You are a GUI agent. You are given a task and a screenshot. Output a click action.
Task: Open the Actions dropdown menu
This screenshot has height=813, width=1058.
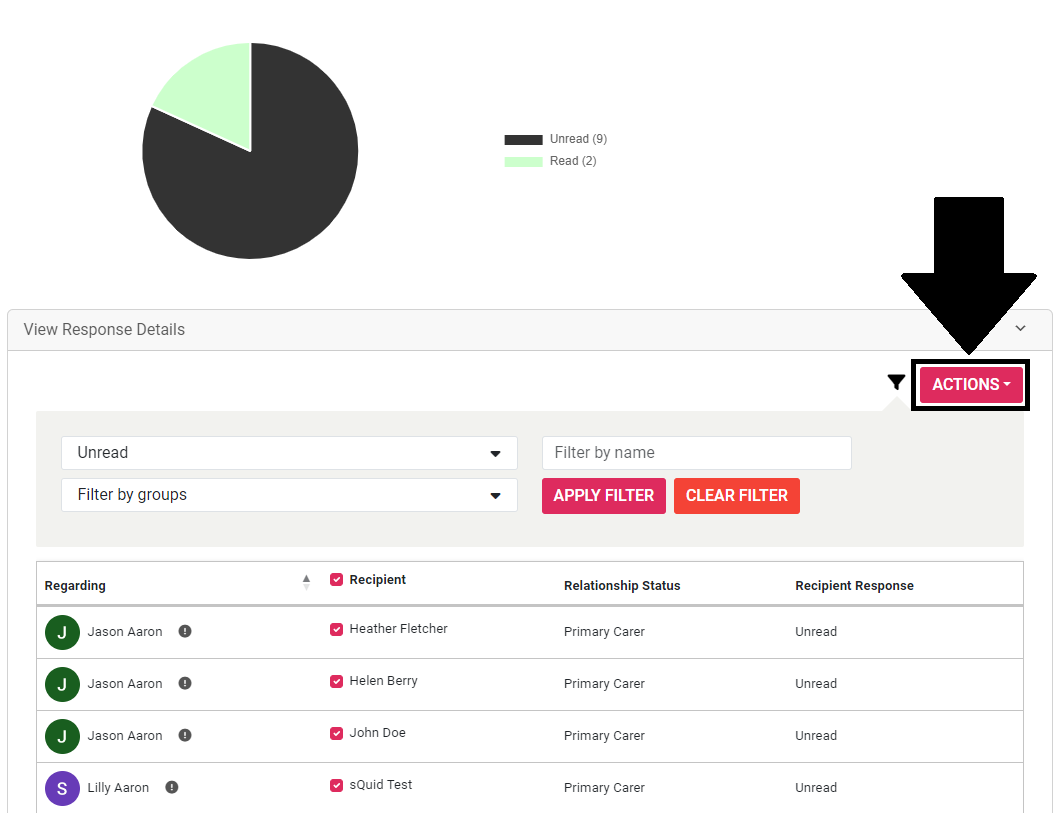click(971, 385)
